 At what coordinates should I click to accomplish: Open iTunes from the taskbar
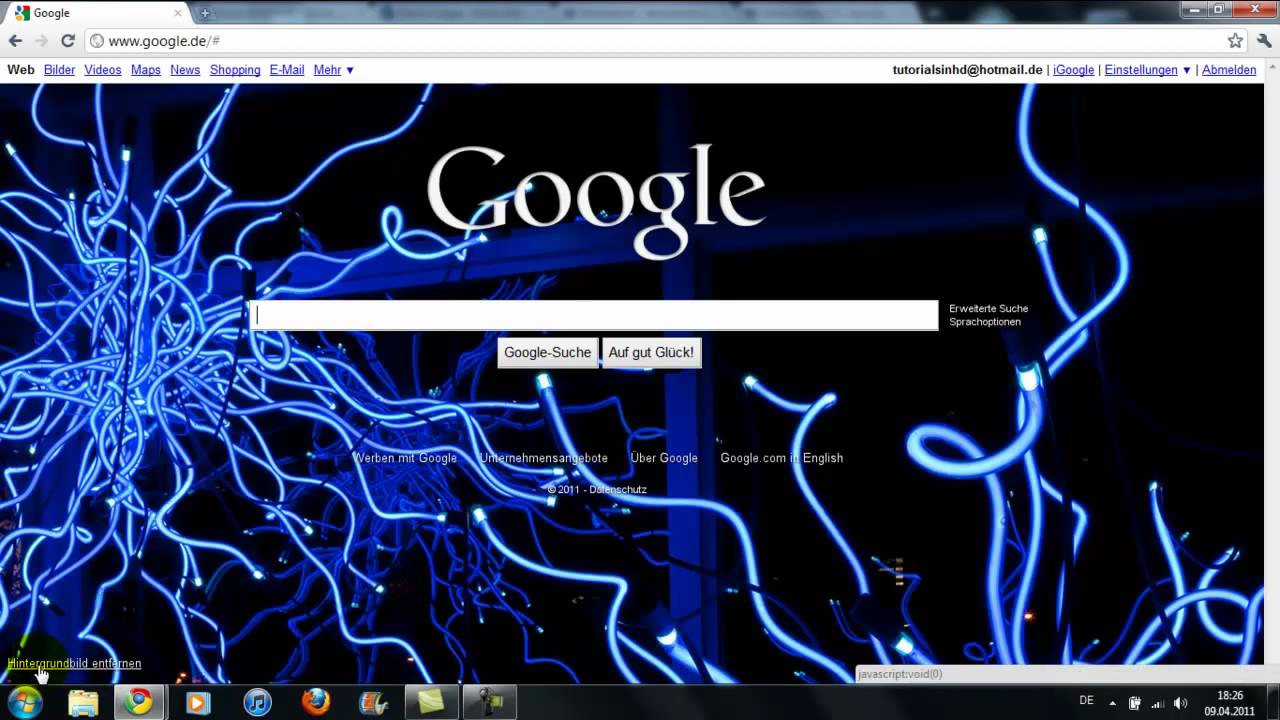point(258,702)
